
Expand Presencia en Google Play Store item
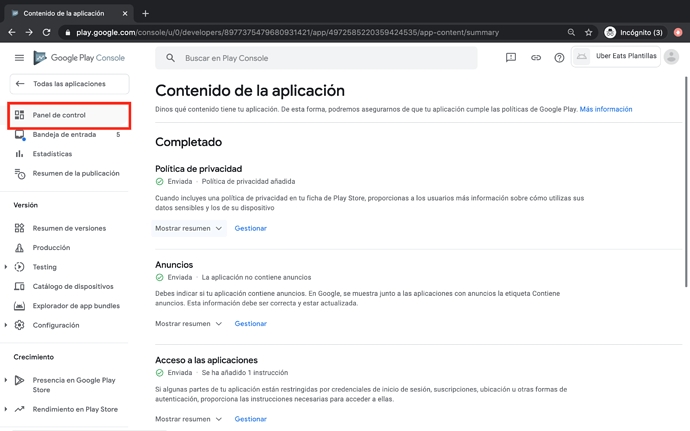point(6,380)
